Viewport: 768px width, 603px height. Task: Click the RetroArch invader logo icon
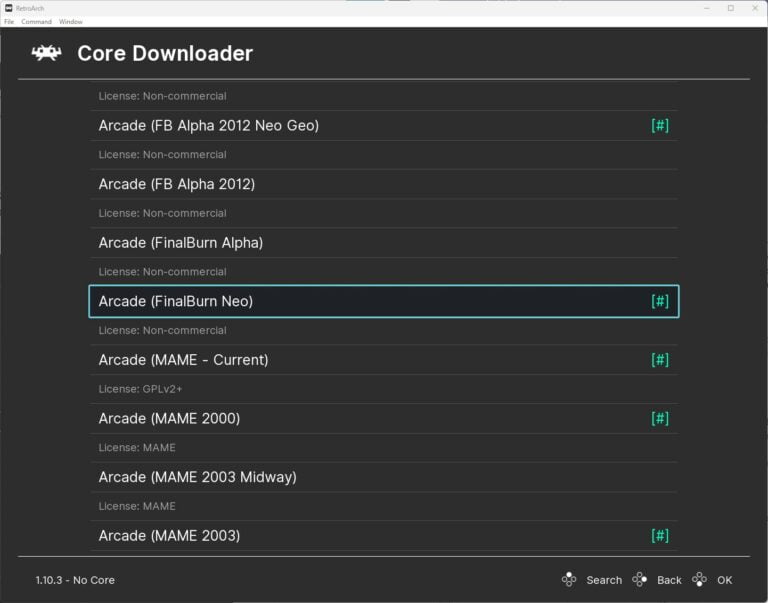[x=46, y=53]
